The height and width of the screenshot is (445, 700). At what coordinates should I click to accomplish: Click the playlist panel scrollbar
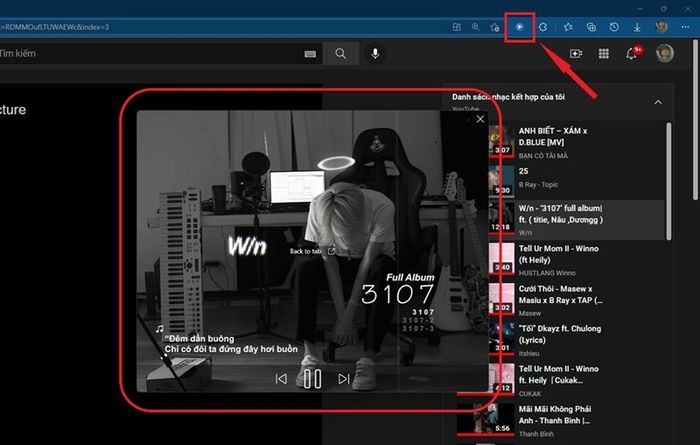tap(668, 181)
